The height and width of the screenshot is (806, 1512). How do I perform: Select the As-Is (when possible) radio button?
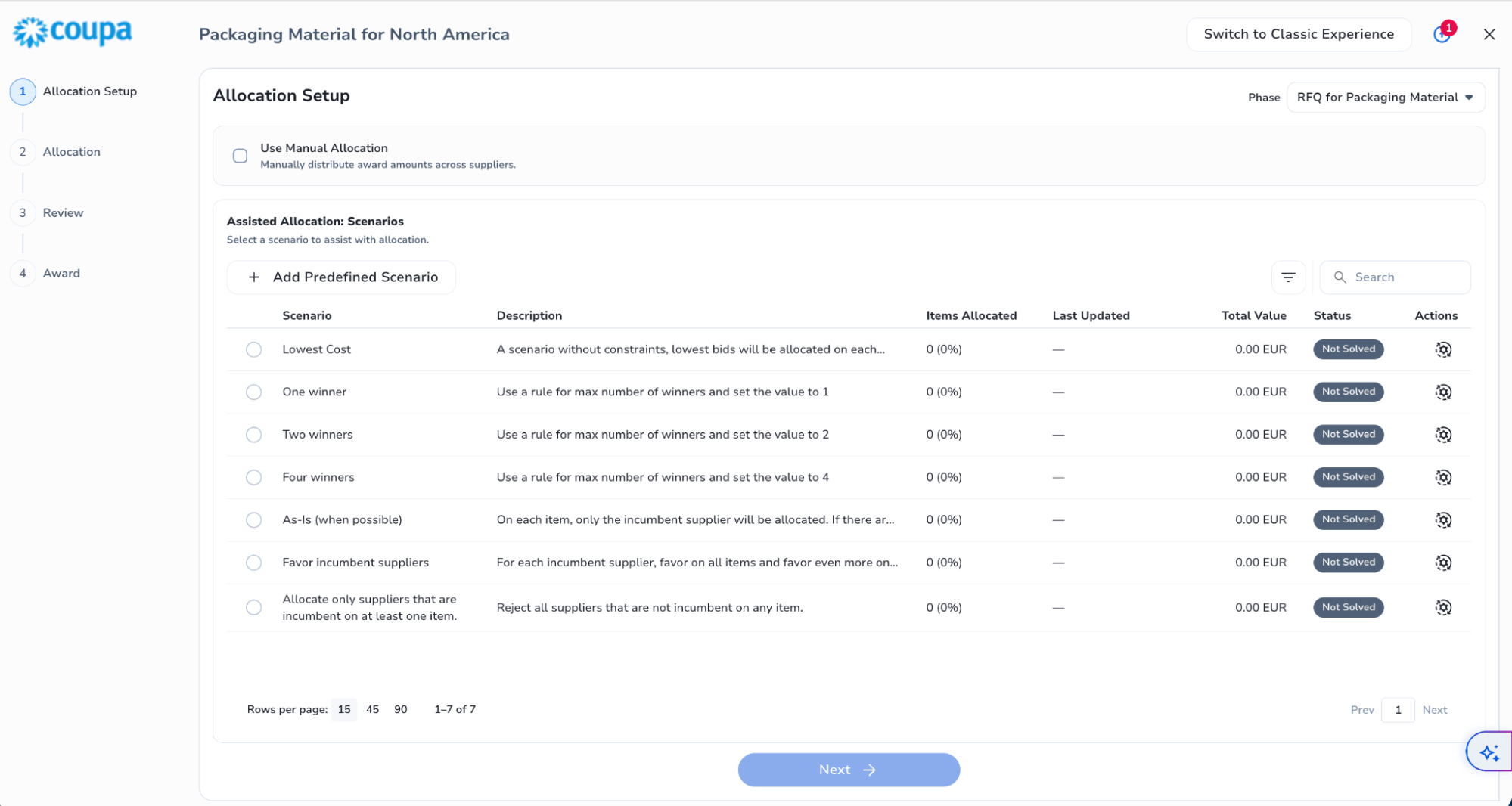(x=253, y=520)
